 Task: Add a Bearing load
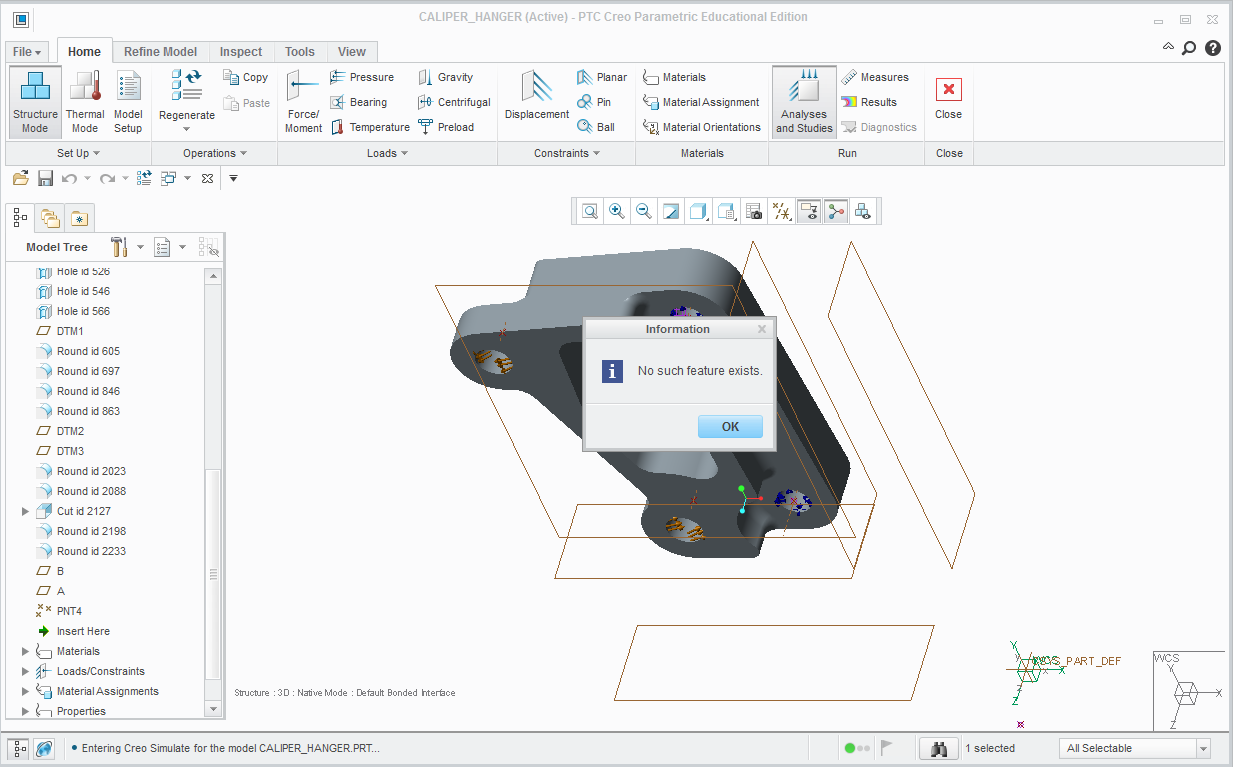(x=358, y=102)
